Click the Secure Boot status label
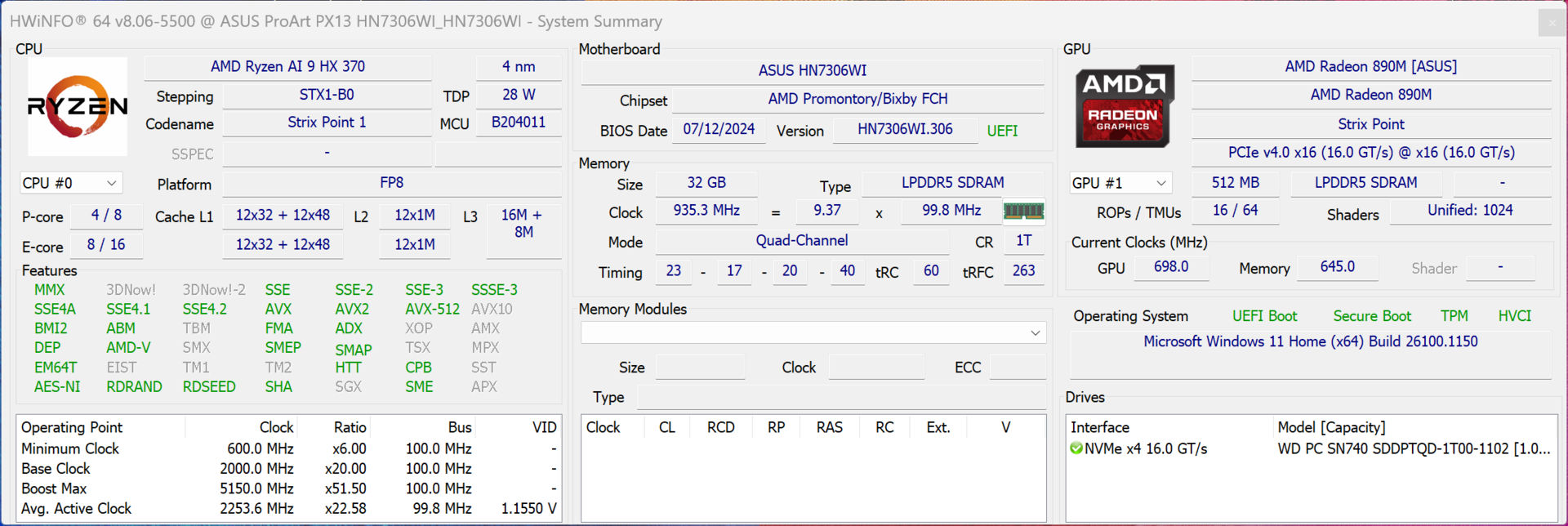This screenshot has width=1568, height=526. pos(1371,316)
